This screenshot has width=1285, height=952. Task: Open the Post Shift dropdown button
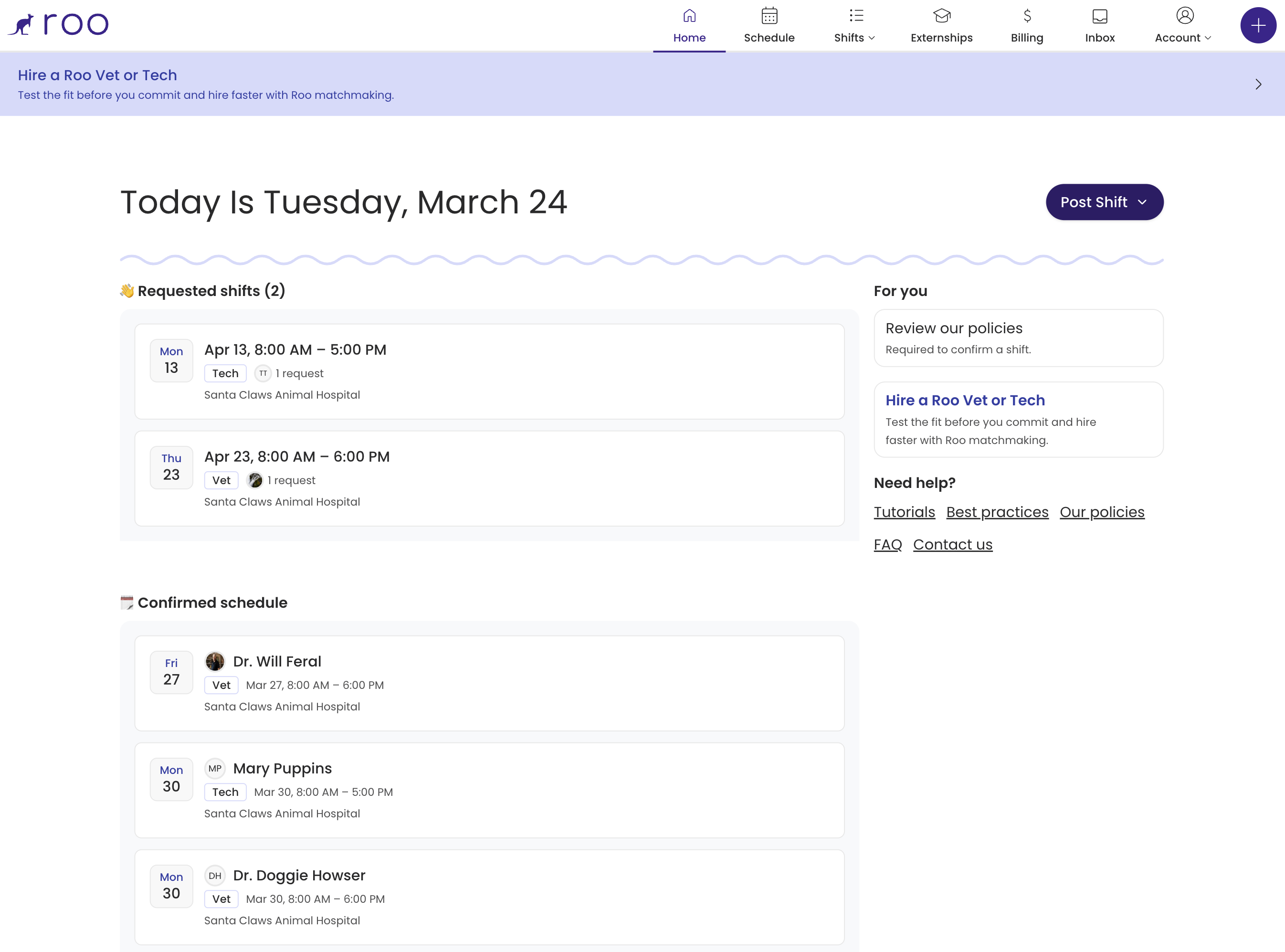click(x=1104, y=202)
